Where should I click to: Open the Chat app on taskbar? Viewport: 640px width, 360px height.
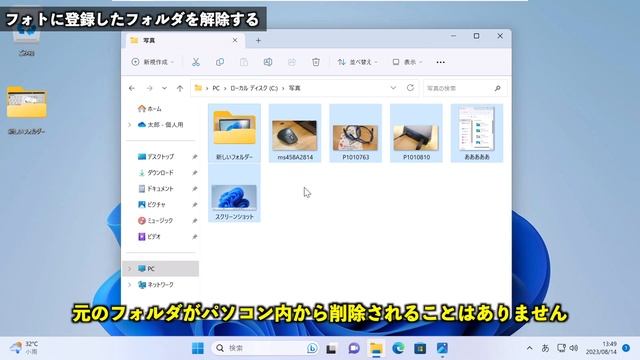353,348
